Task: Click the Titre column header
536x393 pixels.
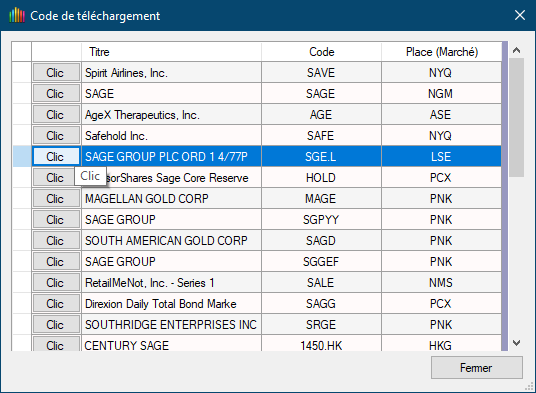Action: coord(171,52)
